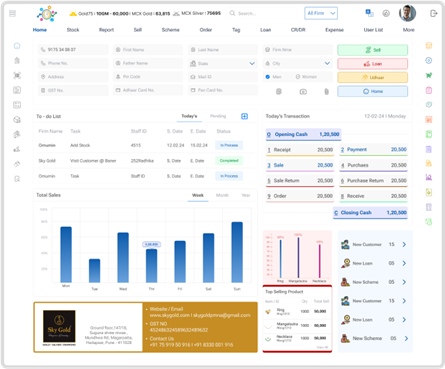Click the Completed status for Sky Gold
The height and width of the screenshot is (369, 445).
[229, 161]
